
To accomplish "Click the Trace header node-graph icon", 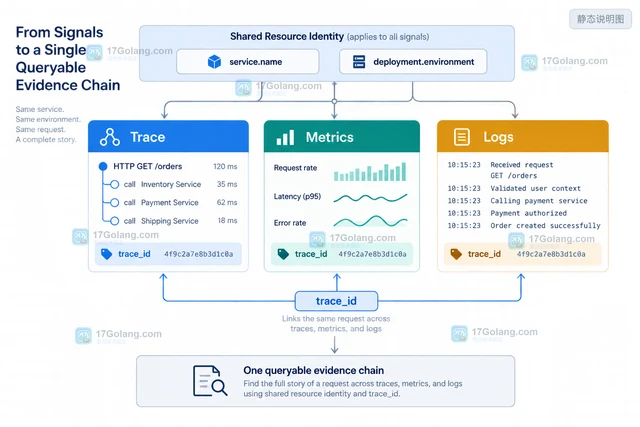I will pos(110,137).
